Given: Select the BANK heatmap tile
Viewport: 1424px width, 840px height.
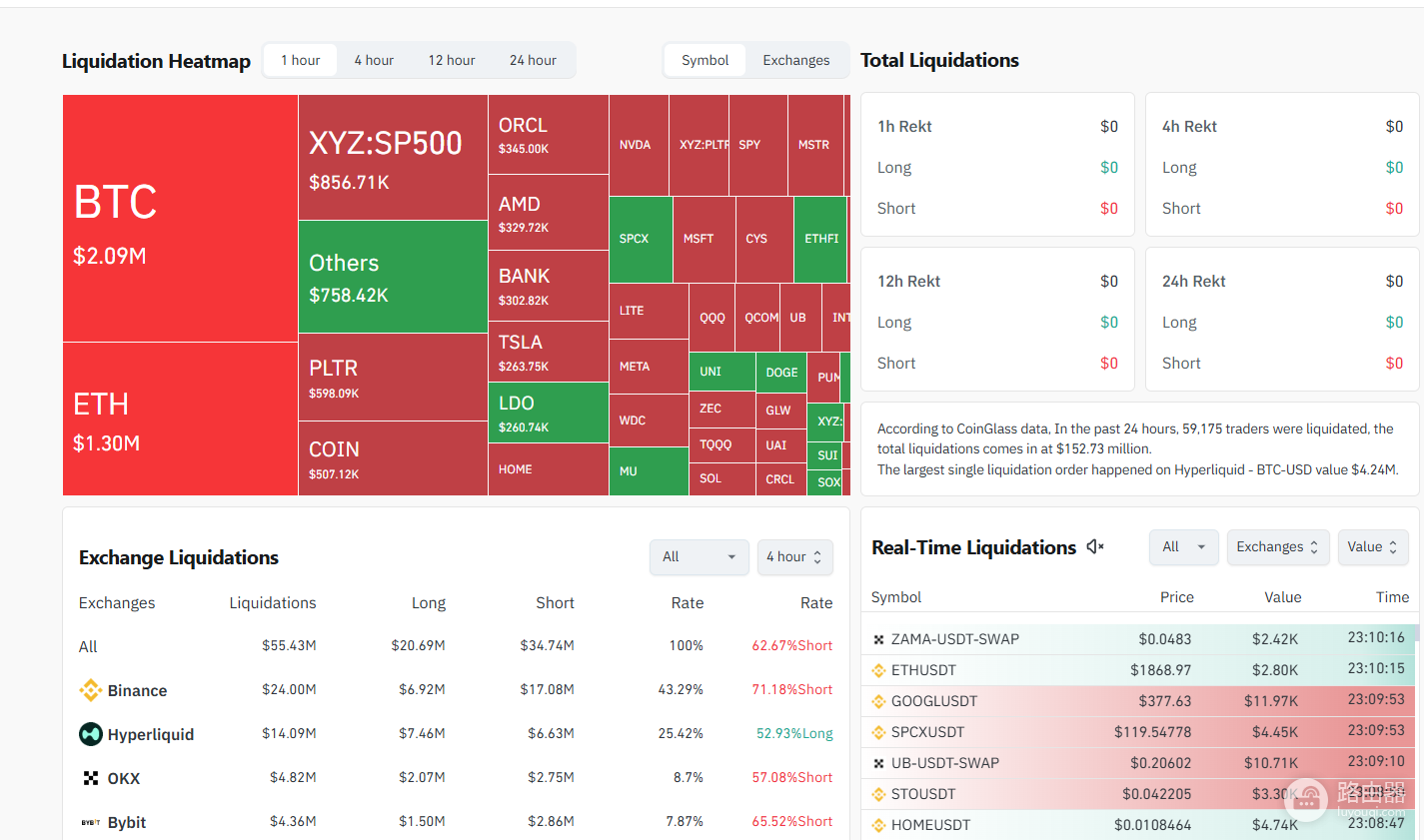Looking at the screenshot, I should (549, 286).
